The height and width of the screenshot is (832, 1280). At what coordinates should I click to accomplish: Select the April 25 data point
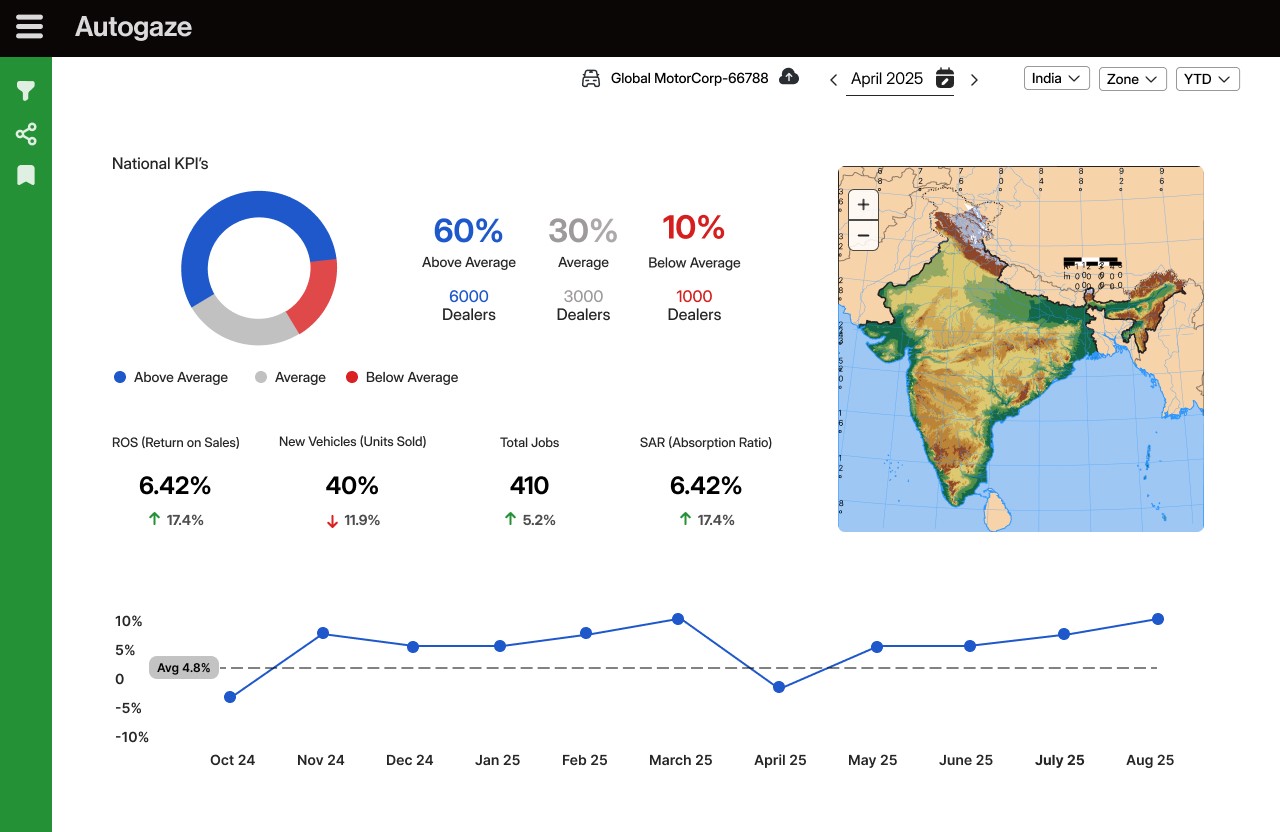pyautogui.click(x=779, y=687)
